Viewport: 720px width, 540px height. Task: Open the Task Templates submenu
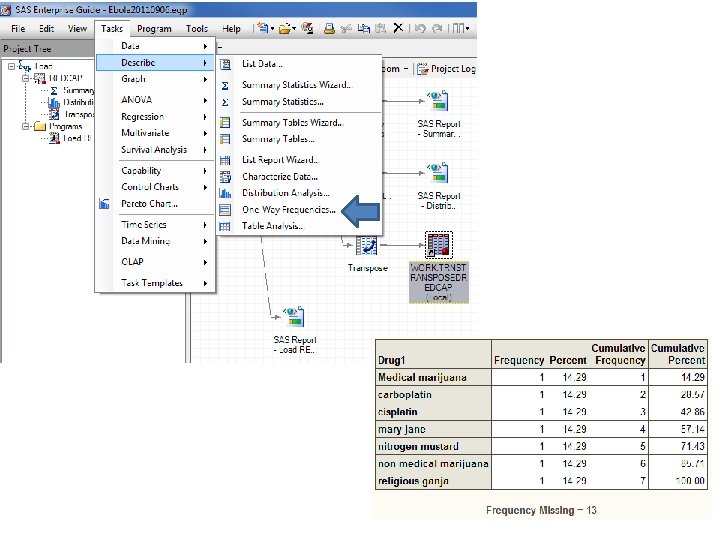tap(155, 283)
